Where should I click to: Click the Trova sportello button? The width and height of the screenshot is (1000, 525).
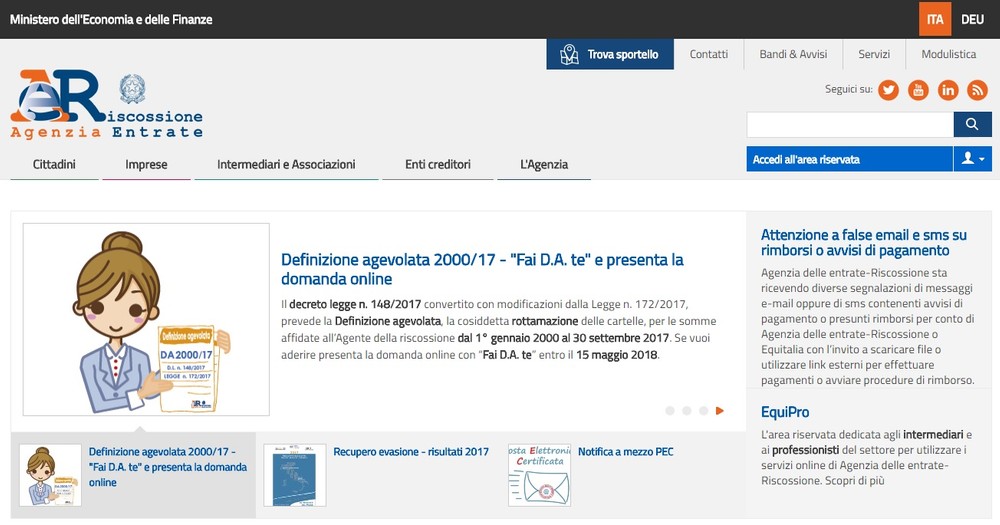click(610, 54)
